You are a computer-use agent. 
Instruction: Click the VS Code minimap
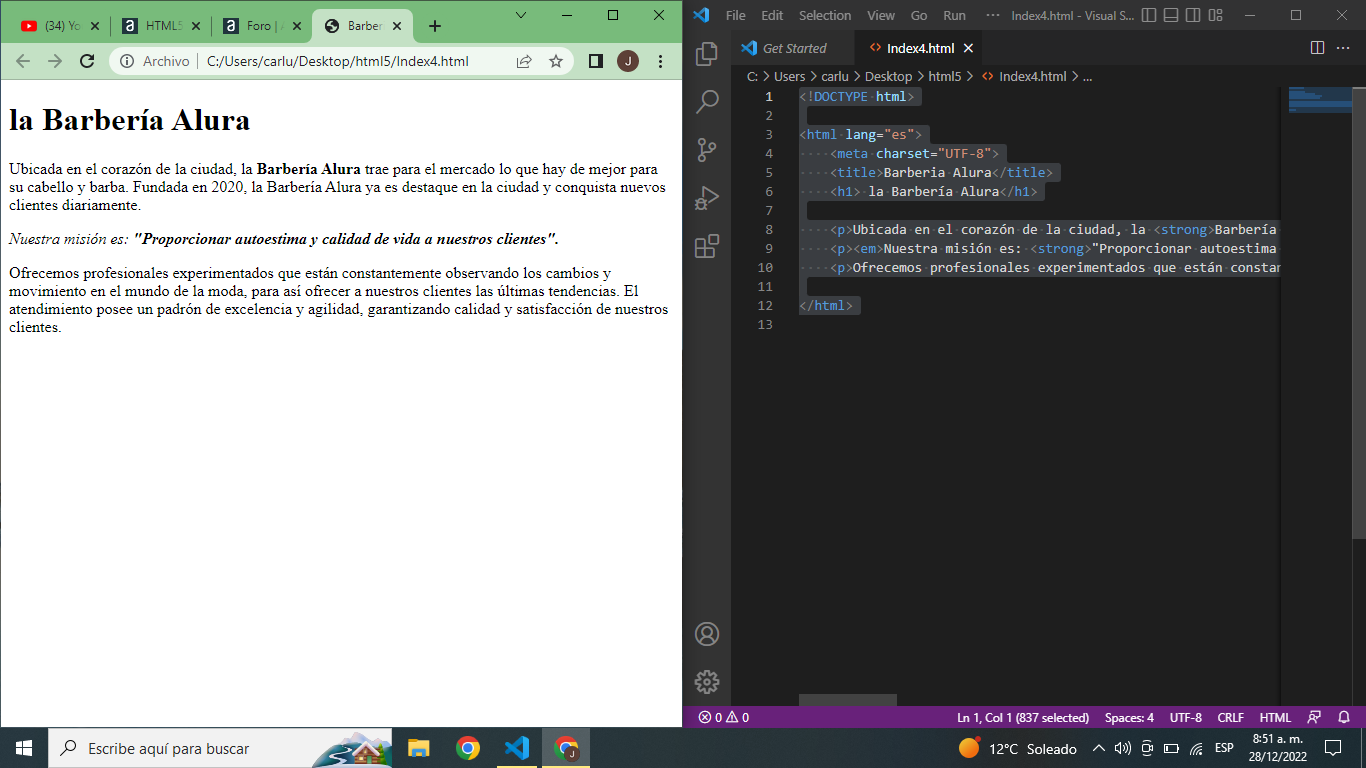[x=1320, y=100]
